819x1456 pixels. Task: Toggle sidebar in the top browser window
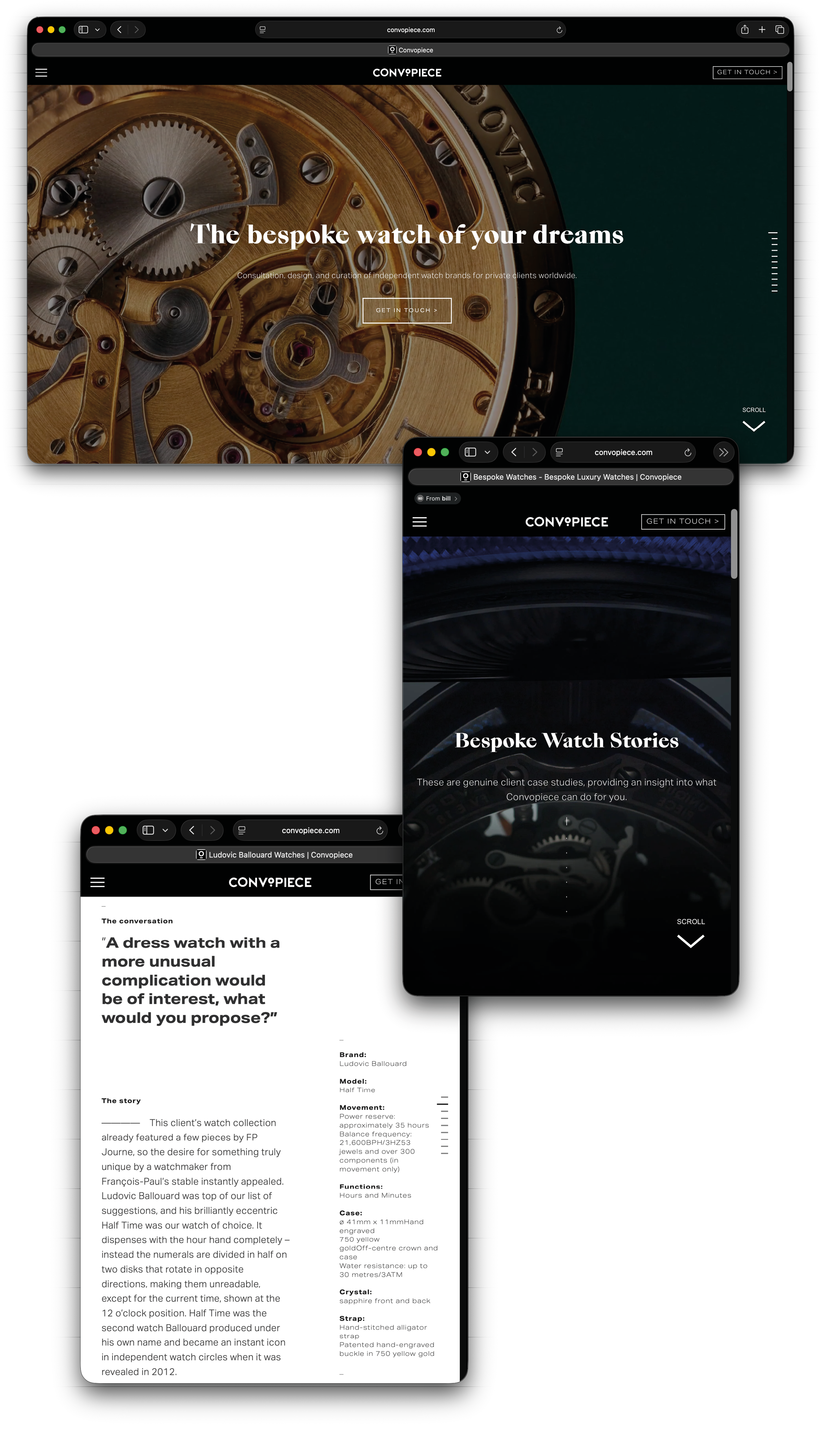(84, 29)
